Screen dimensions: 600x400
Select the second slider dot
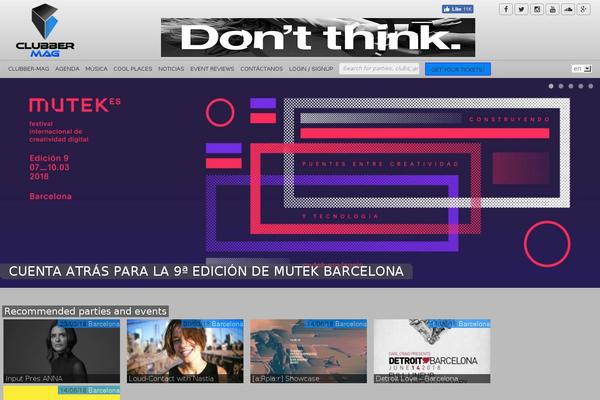point(561,86)
